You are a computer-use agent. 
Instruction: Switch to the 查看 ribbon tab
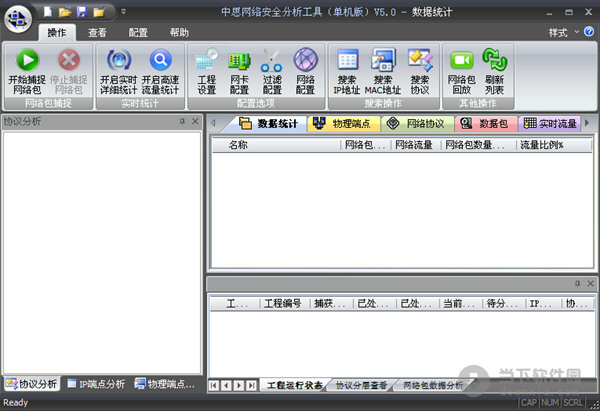(x=97, y=33)
